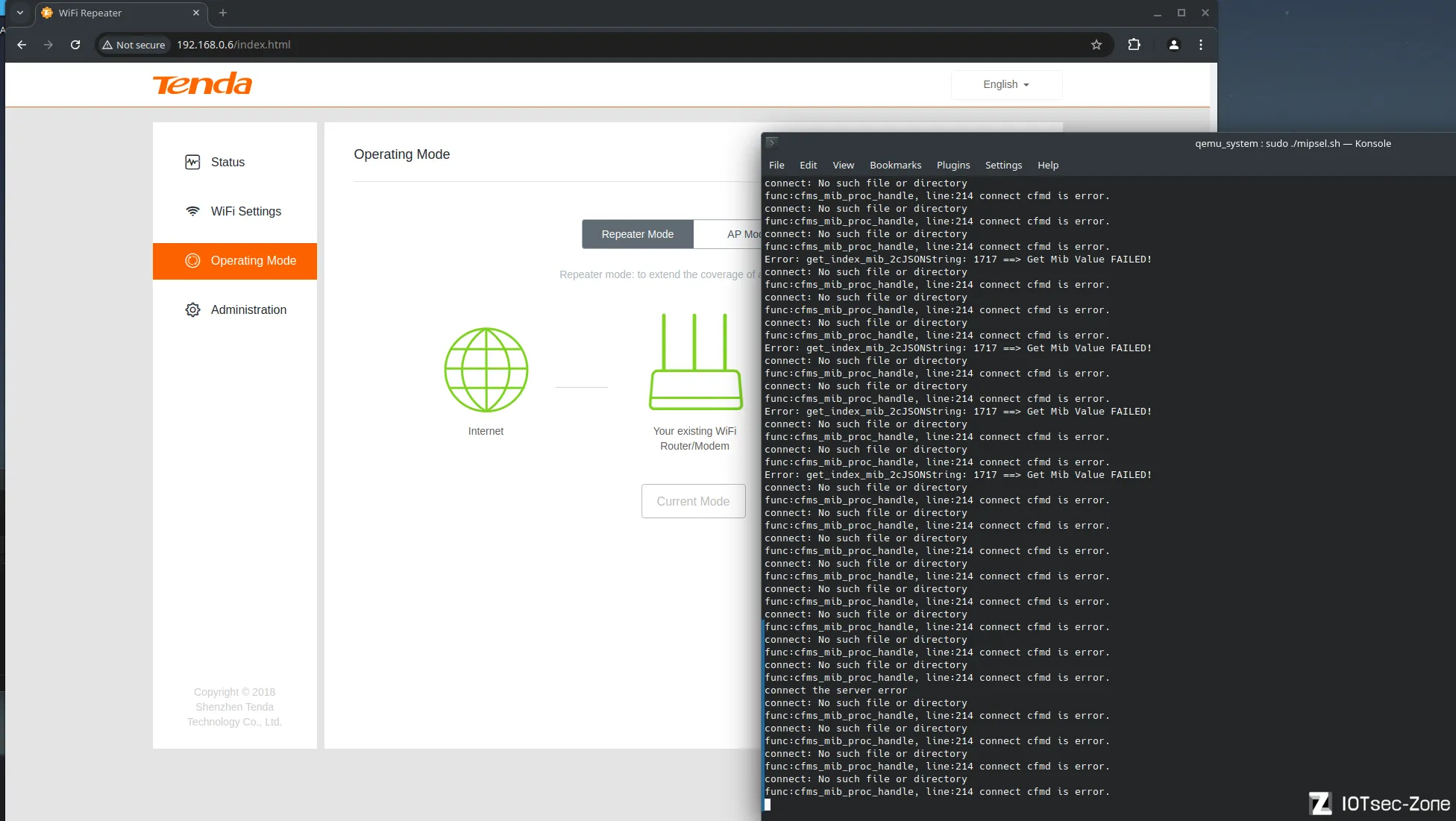Click the Tenda logo
The height and width of the screenshot is (821, 1456).
202,84
